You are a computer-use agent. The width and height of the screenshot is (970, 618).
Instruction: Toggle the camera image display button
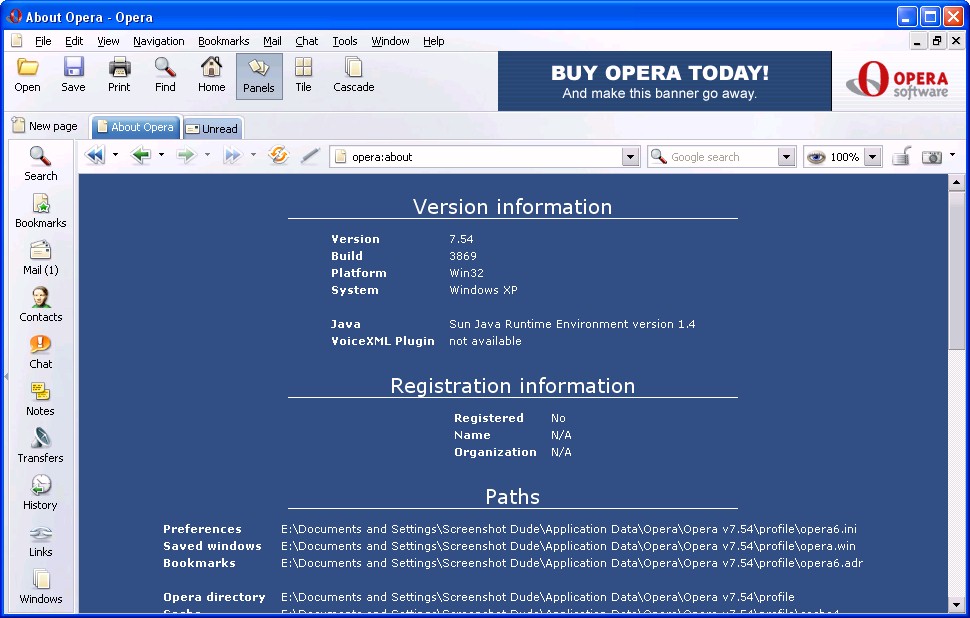click(x=932, y=157)
